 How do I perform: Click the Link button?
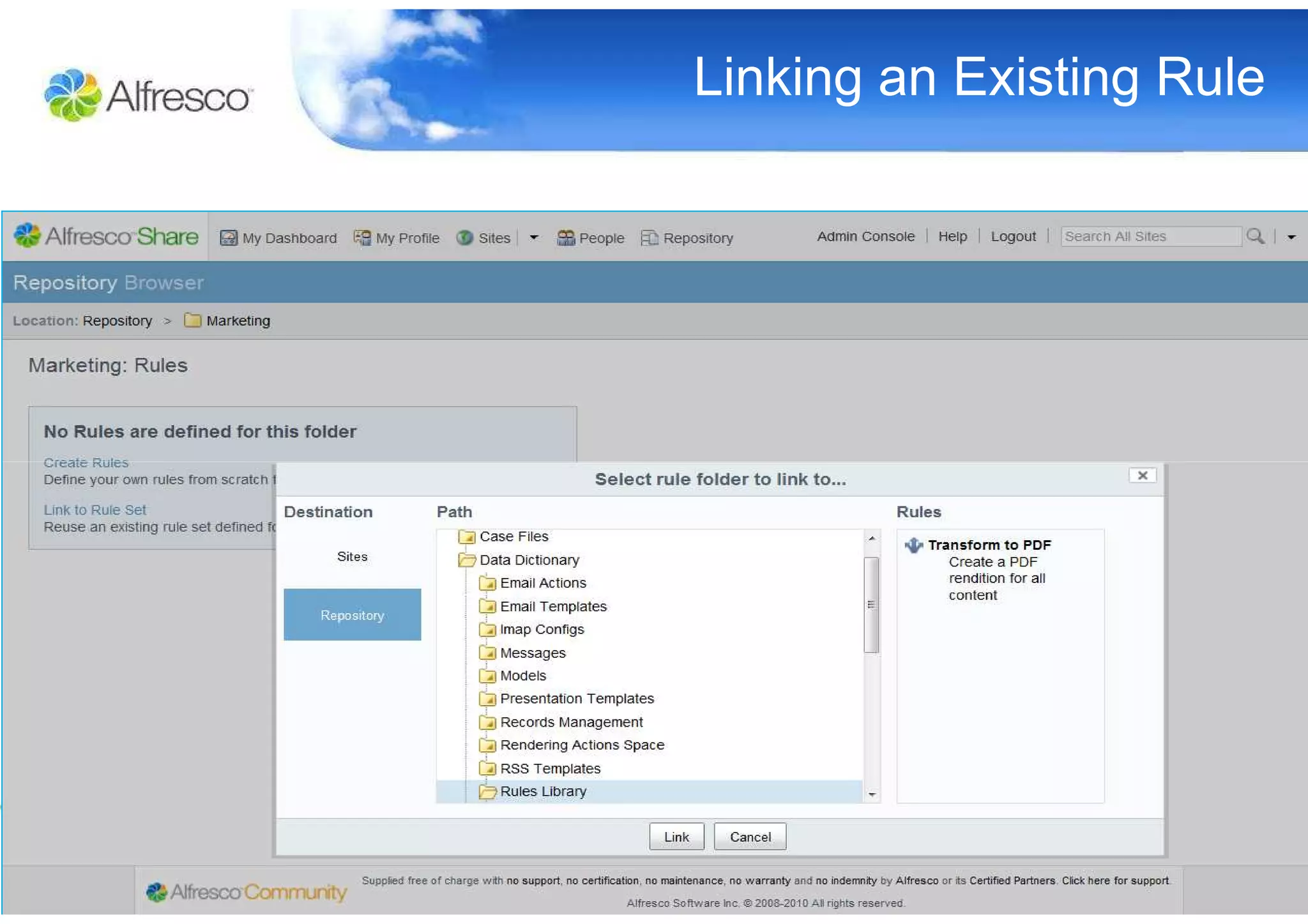676,837
